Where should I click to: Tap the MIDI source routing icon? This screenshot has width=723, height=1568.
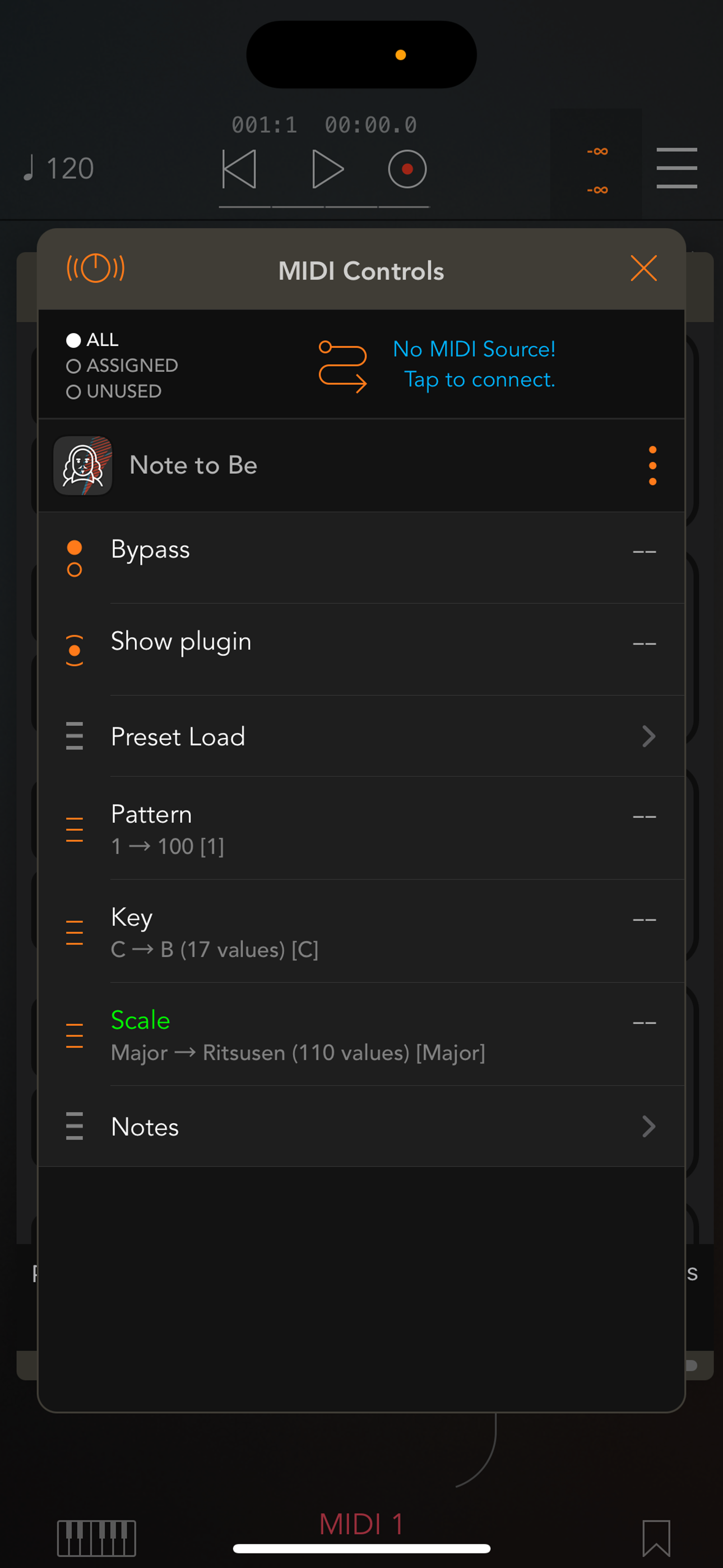pyautogui.click(x=342, y=366)
